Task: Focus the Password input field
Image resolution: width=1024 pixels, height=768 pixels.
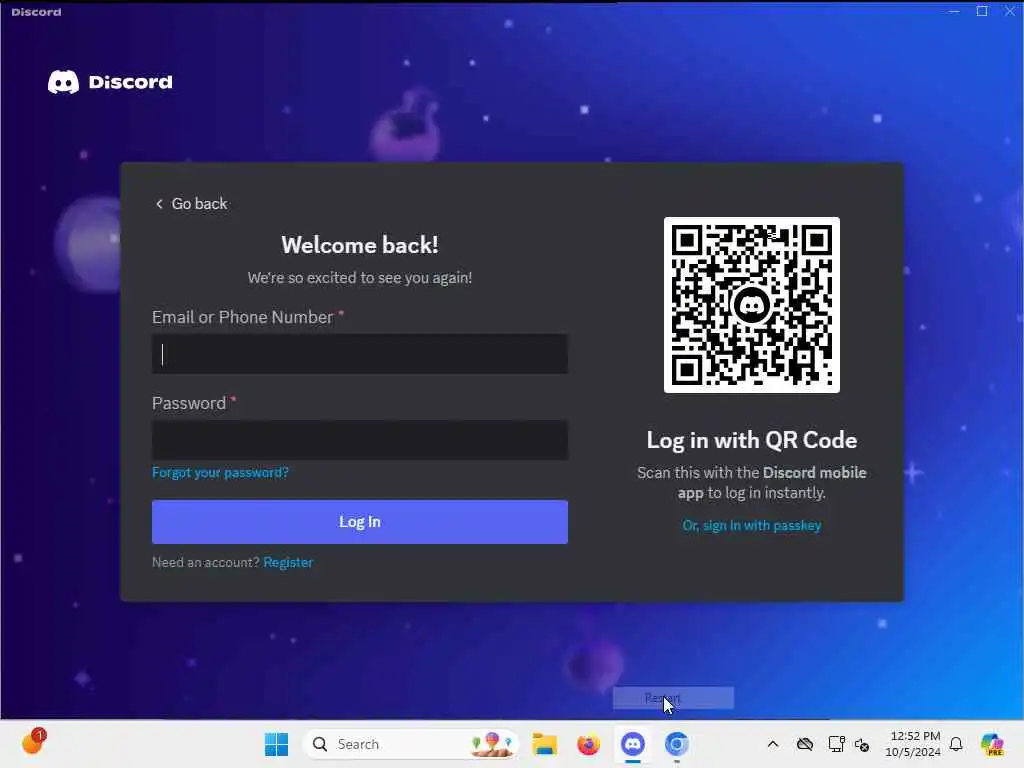Action: click(360, 440)
